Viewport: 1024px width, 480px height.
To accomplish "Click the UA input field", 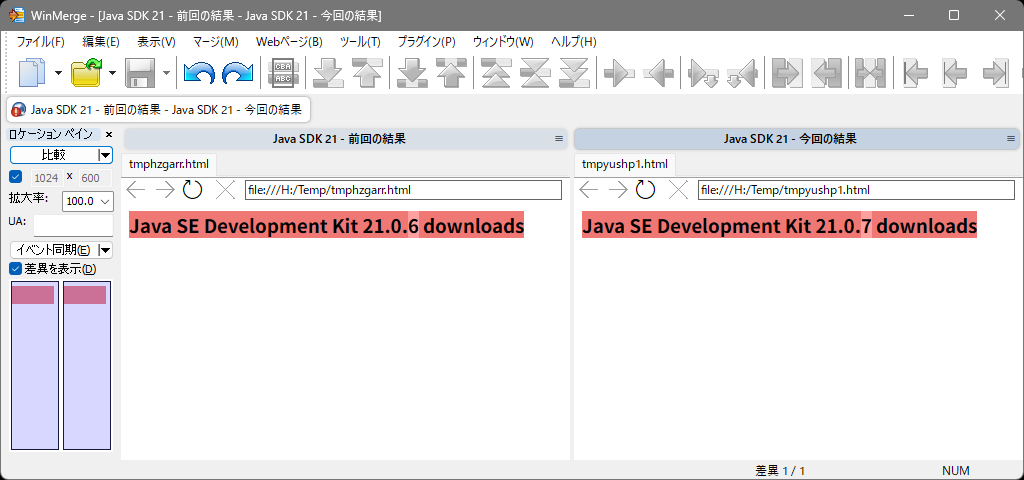I will click(x=73, y=225).
